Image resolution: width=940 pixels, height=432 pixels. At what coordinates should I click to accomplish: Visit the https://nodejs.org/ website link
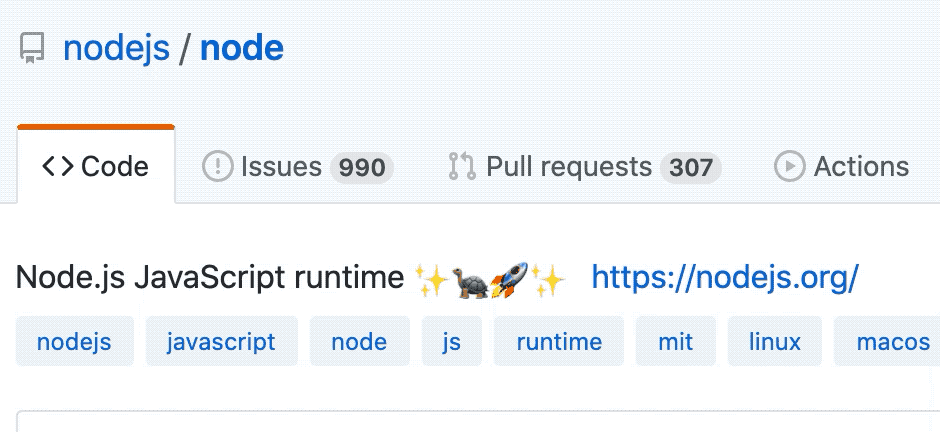(x=725, y=278)
